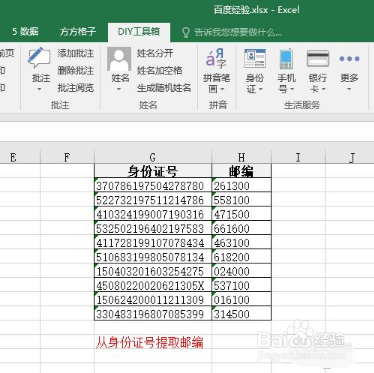This screenshot has height=373, width=374.
Task: Click the 手机号 phone icon
Action: (286, 59)
